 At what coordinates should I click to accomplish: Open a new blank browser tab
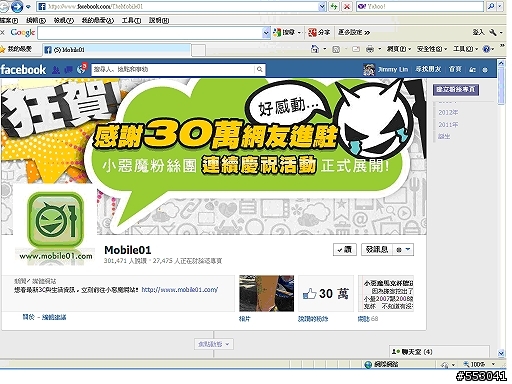click(198, 50)
